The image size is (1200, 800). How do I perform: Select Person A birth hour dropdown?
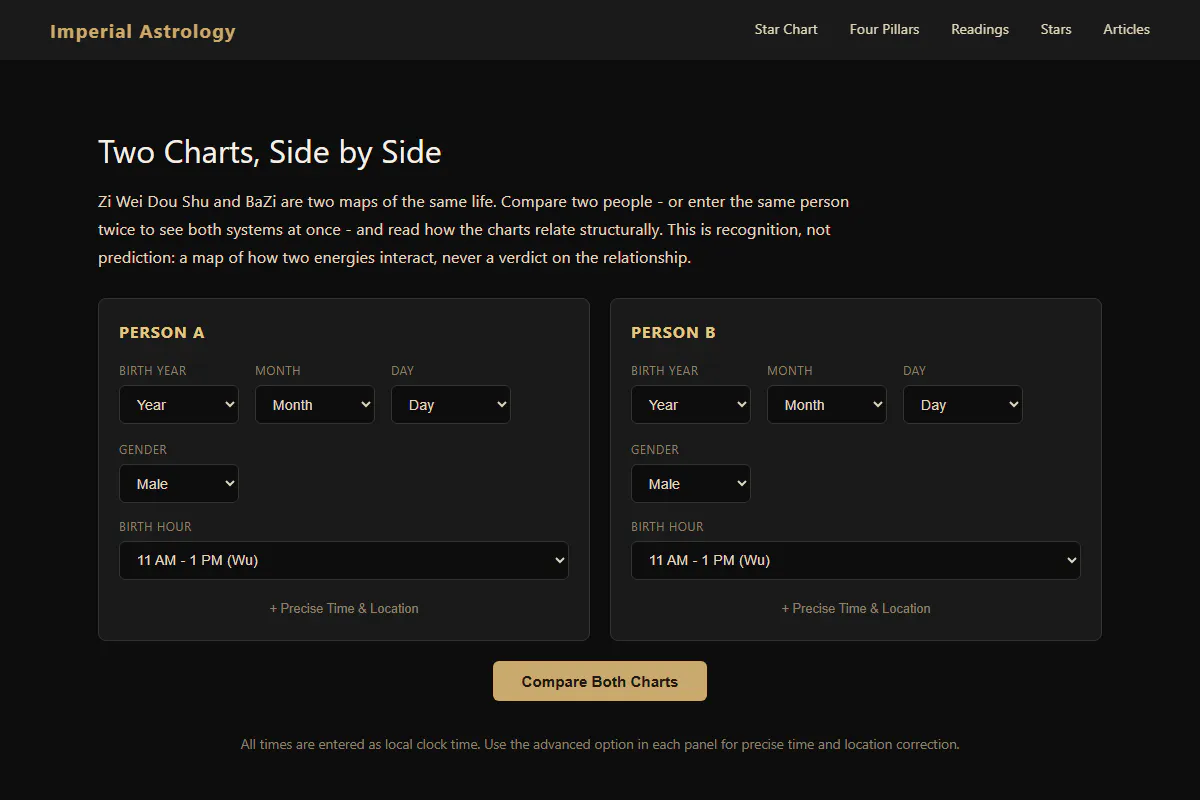[x=344, y=561]
